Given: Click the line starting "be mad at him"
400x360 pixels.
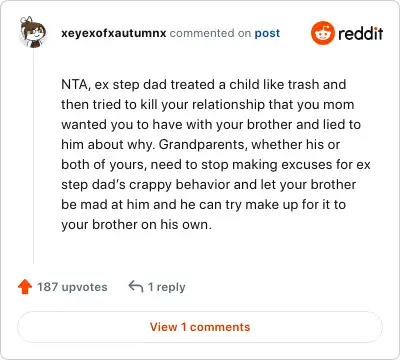Looking at the screenshot, I should [204, 205].
